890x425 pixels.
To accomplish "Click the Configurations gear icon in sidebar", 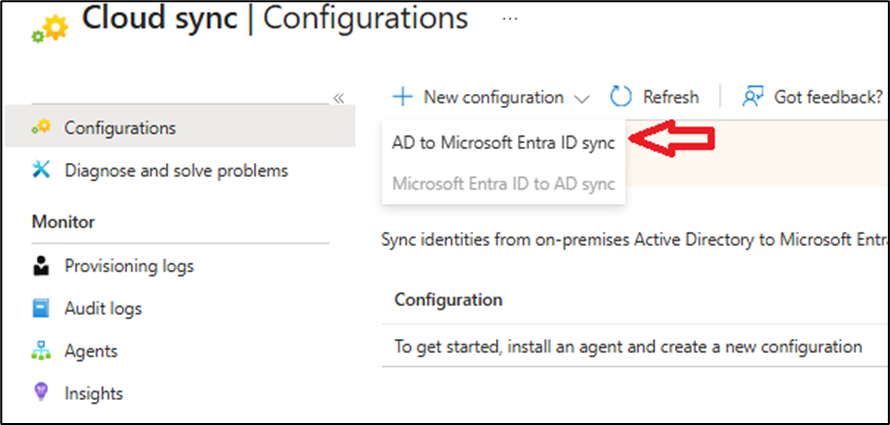I will click(42, 128).
